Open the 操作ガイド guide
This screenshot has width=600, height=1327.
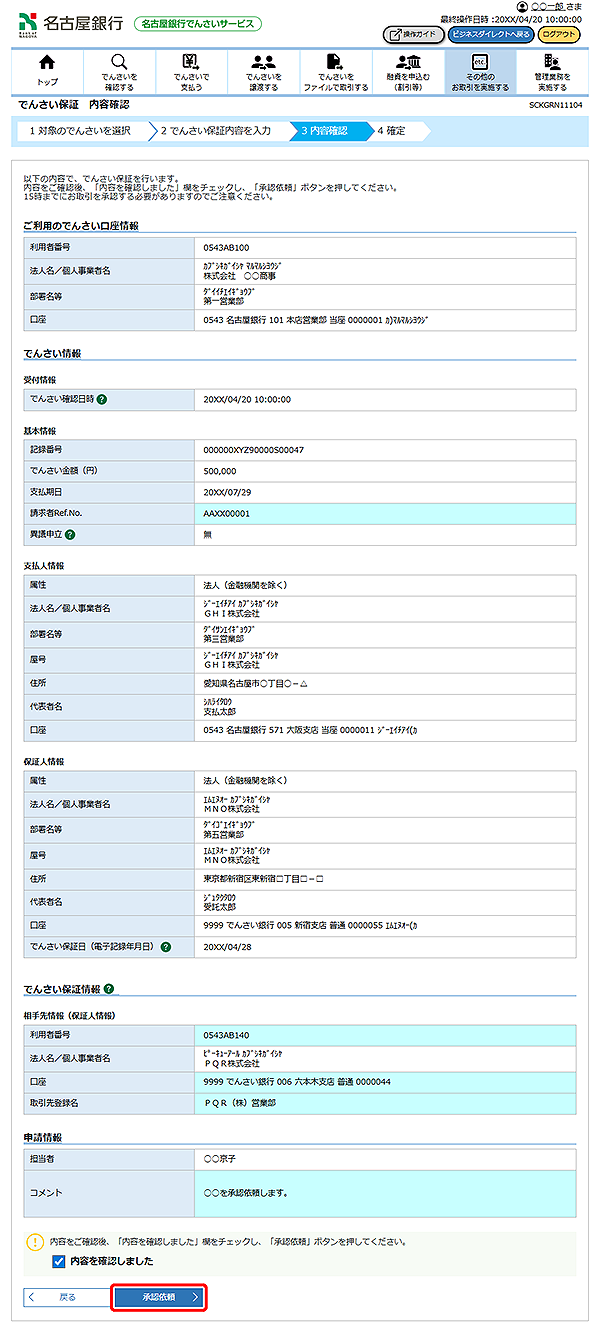413,35
